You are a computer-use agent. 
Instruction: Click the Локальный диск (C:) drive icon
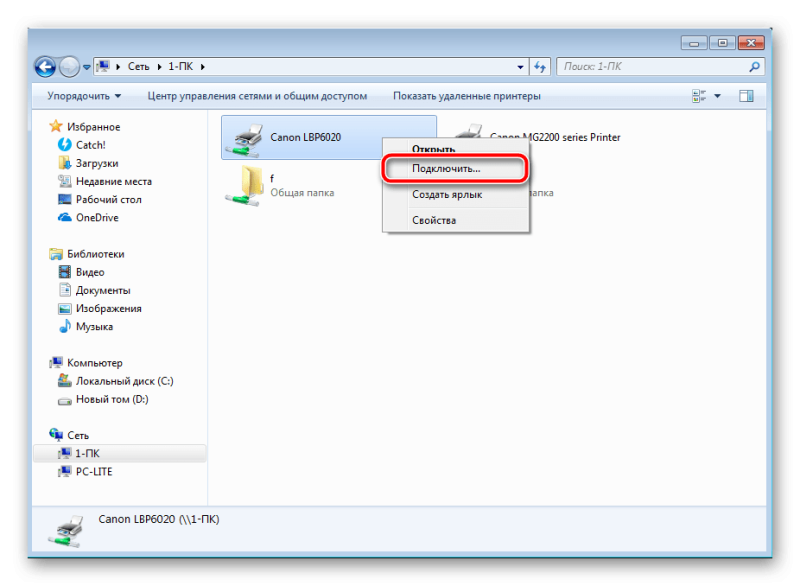[64, 380]
